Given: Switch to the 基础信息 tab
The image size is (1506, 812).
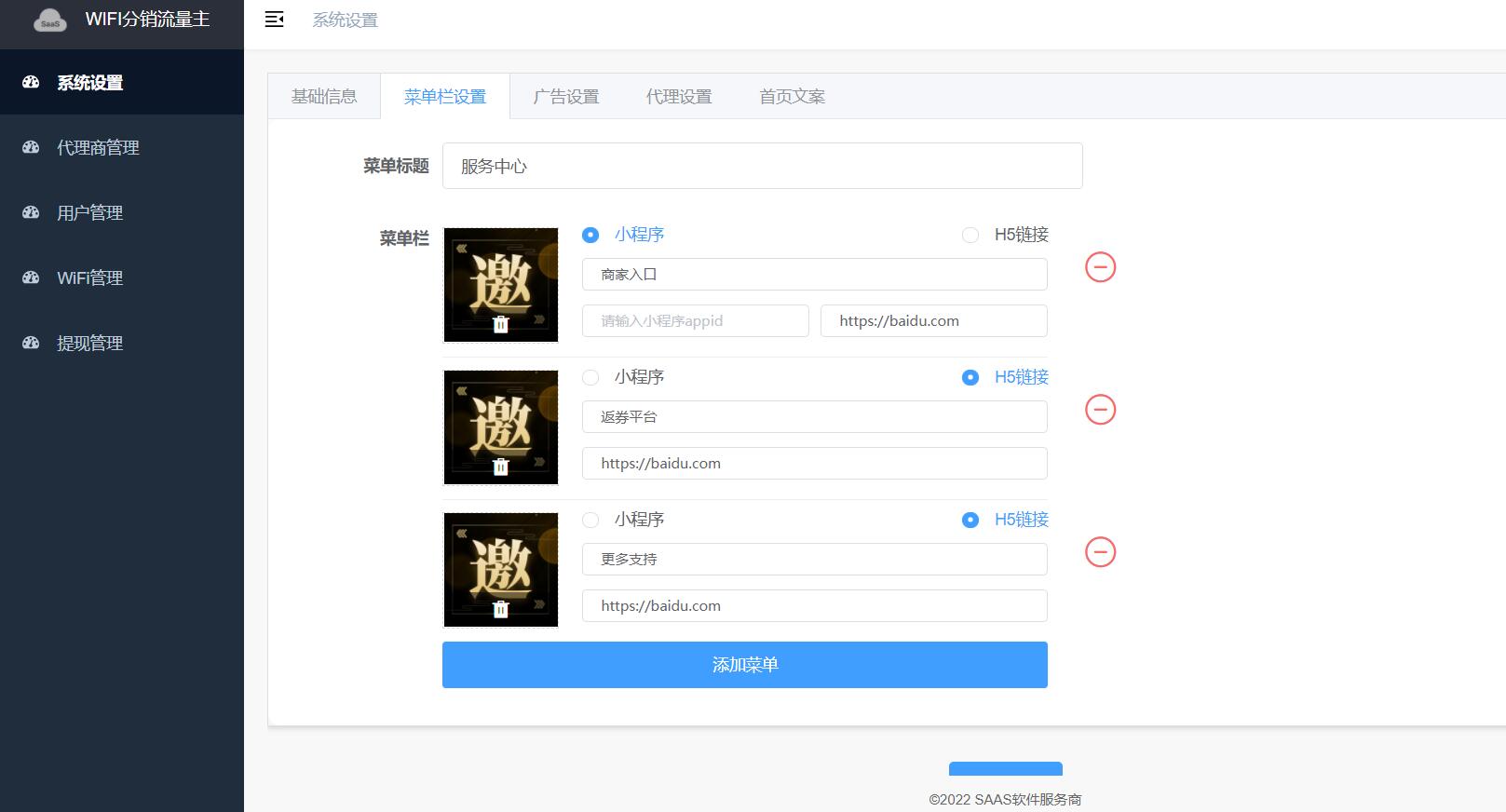Looking at the screenshot, I should pos(323,97).
